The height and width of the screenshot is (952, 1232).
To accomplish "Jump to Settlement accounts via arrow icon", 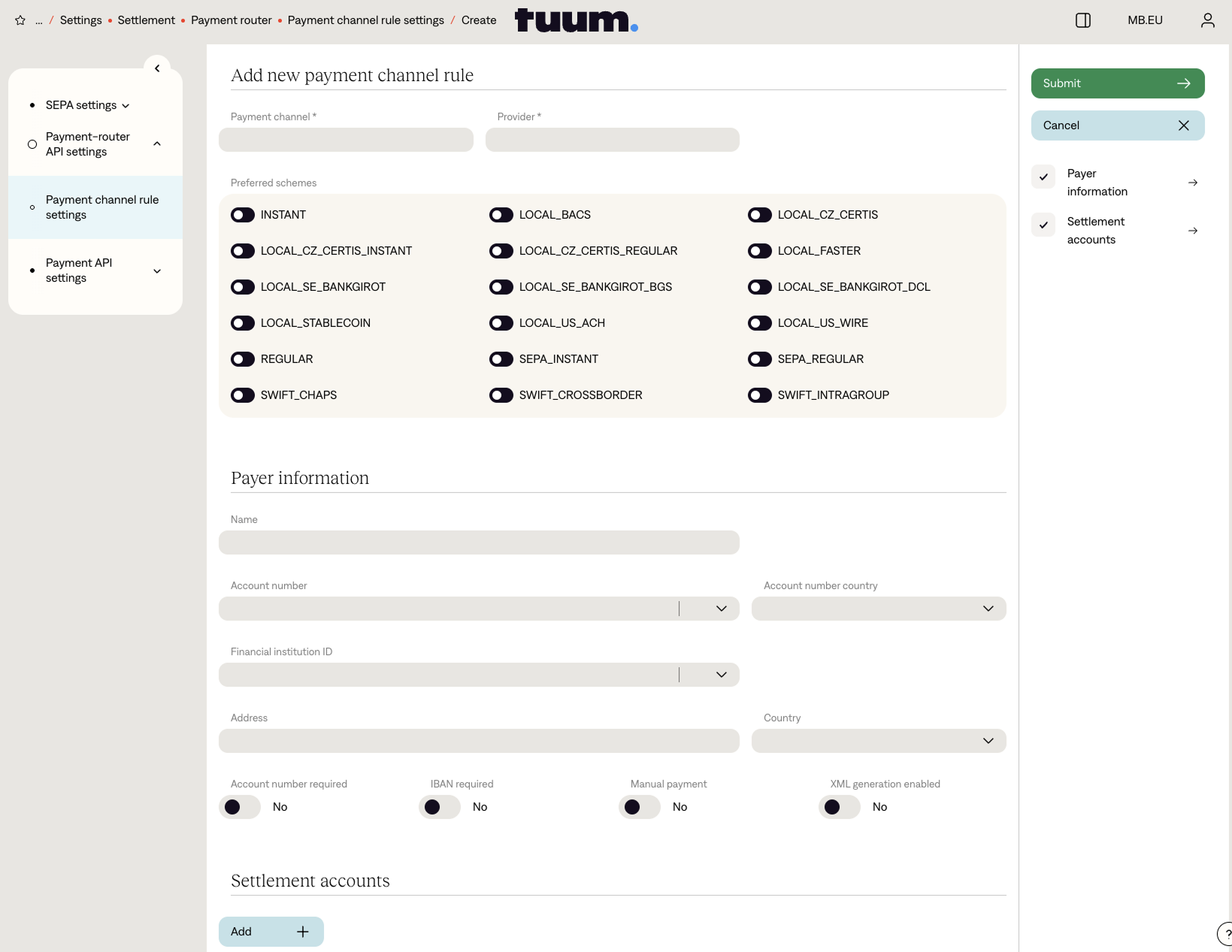I will (1192, 231).
